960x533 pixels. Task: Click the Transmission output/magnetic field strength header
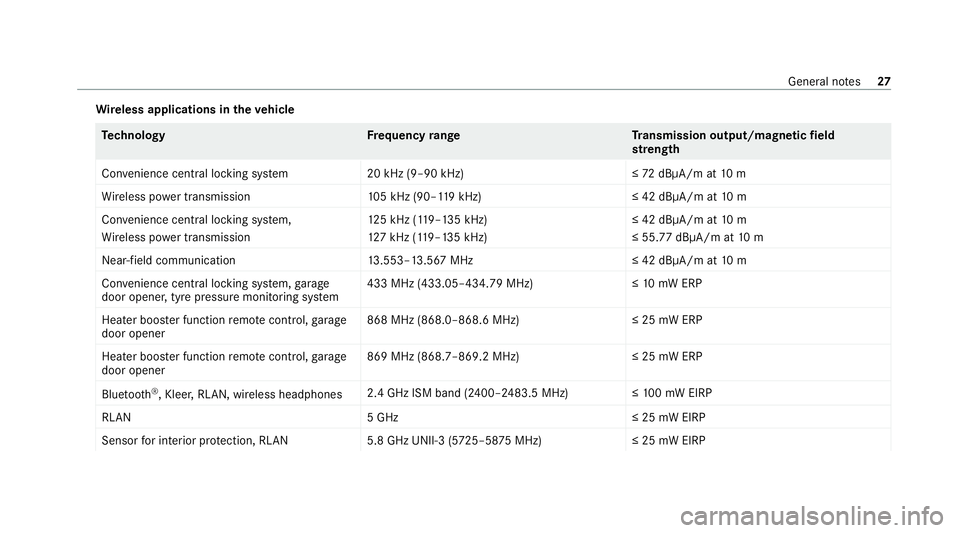click(733, 142)
